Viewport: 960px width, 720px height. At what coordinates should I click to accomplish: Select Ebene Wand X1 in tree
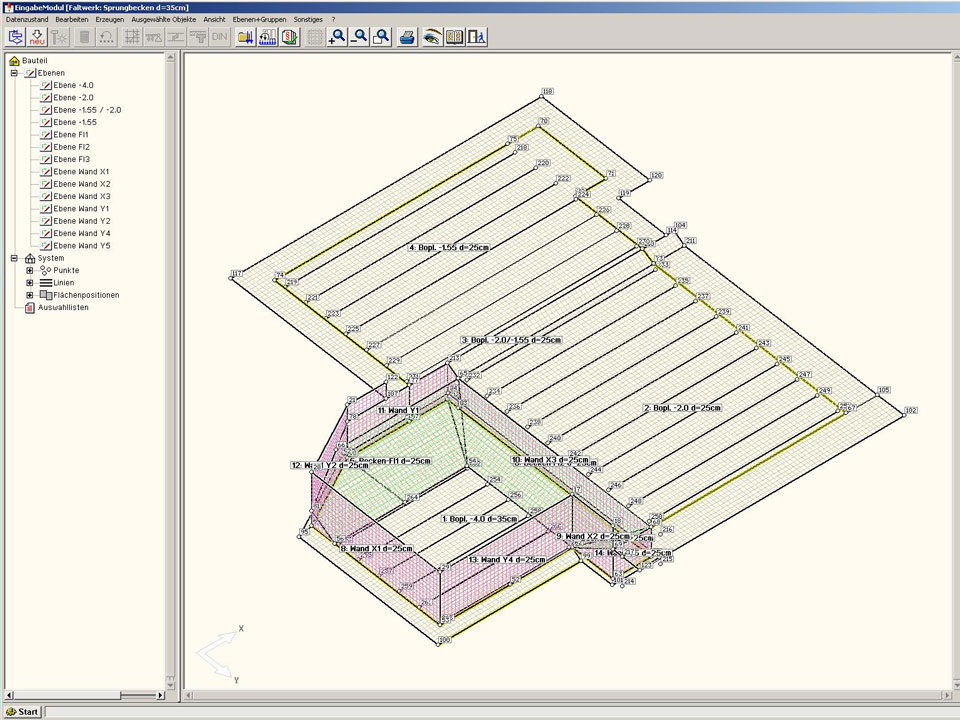click(x=82, y=172)
